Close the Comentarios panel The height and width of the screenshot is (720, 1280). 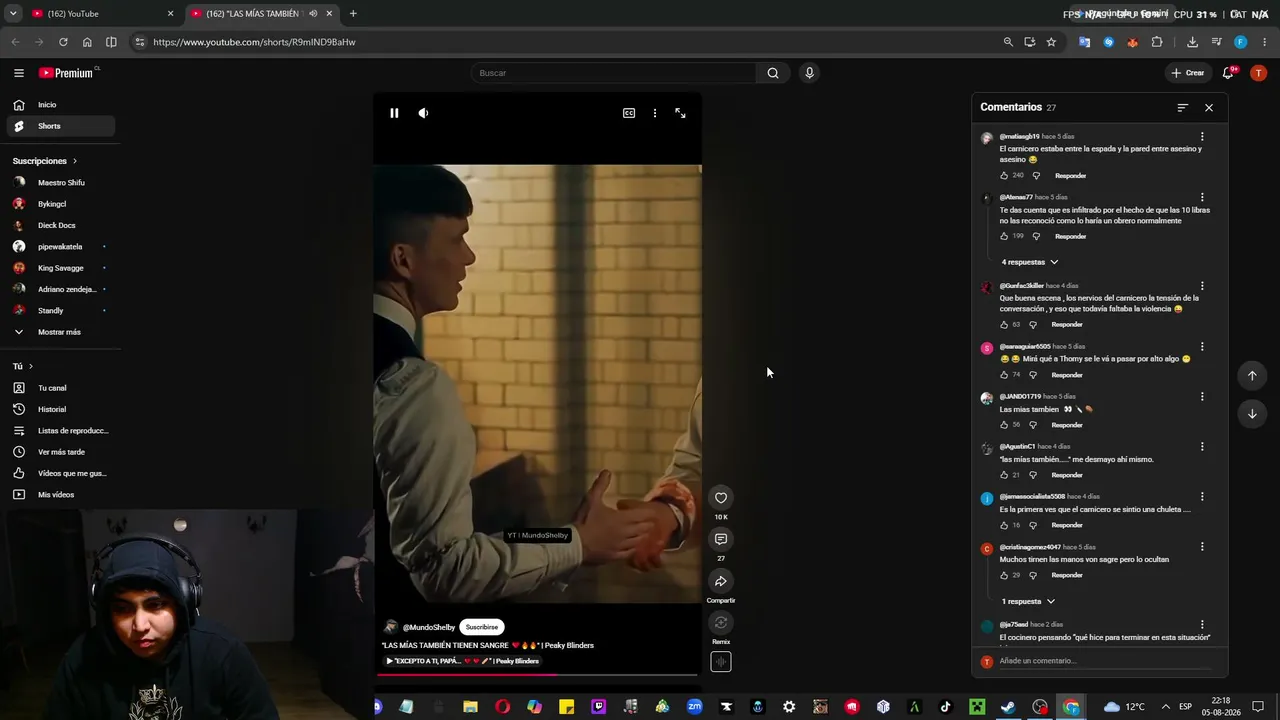(x=1209, y=107)
